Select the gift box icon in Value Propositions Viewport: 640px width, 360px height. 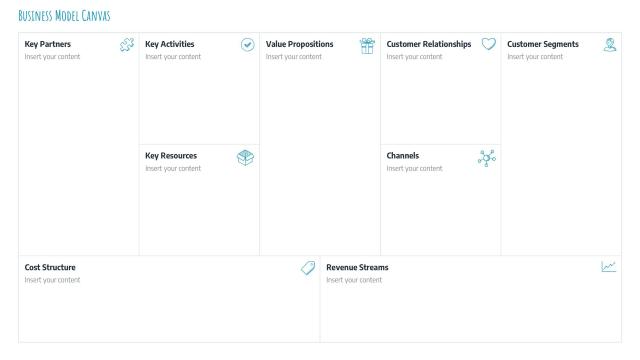click(367, 46)
